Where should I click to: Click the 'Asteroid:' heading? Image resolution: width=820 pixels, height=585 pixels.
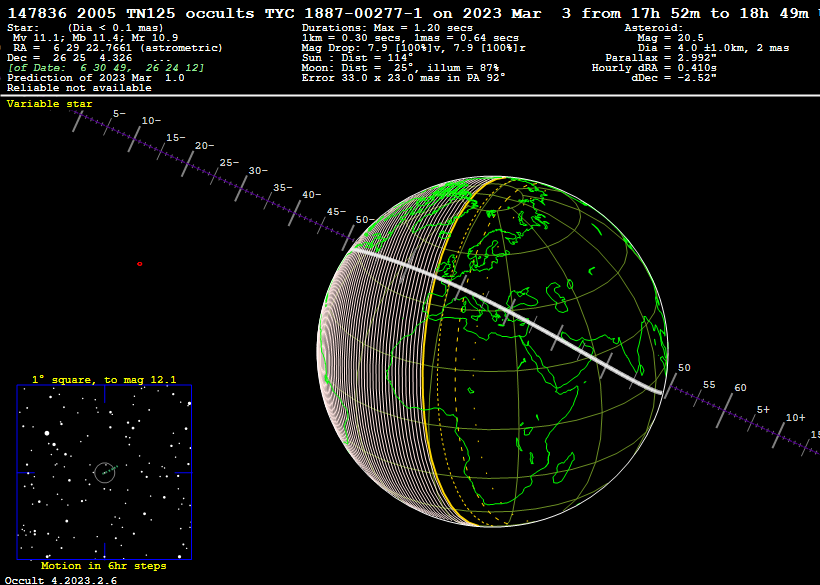pyautogui.click(x=654, y=28)
